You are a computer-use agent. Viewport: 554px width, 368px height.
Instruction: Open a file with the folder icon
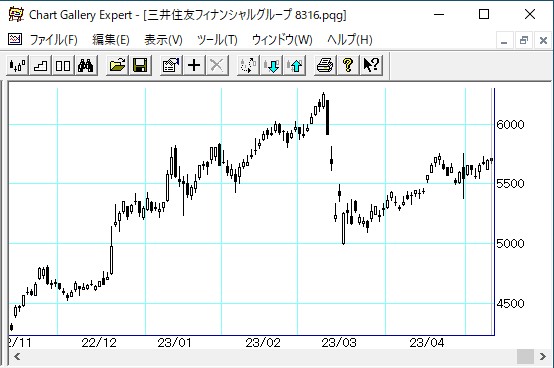tap(117, 65)
